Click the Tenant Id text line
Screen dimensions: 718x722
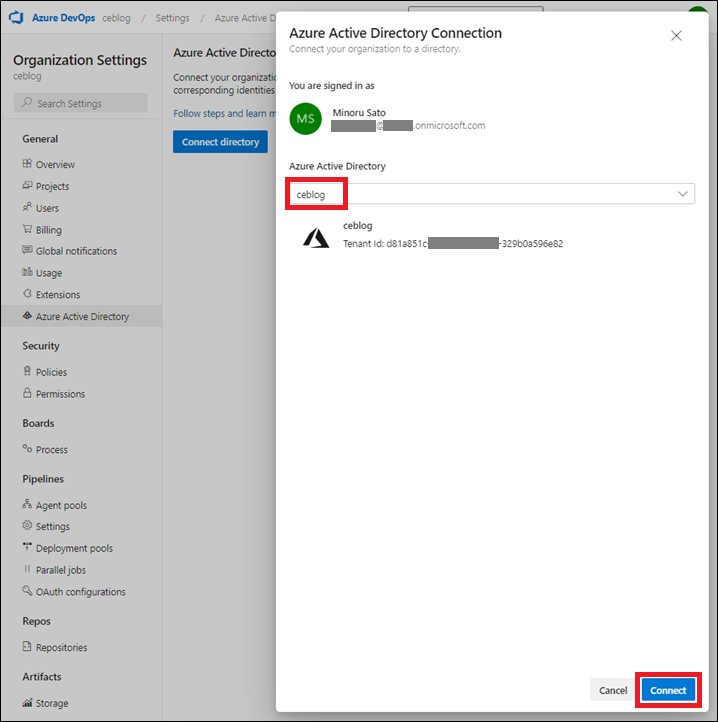click(x=453, y=244)
